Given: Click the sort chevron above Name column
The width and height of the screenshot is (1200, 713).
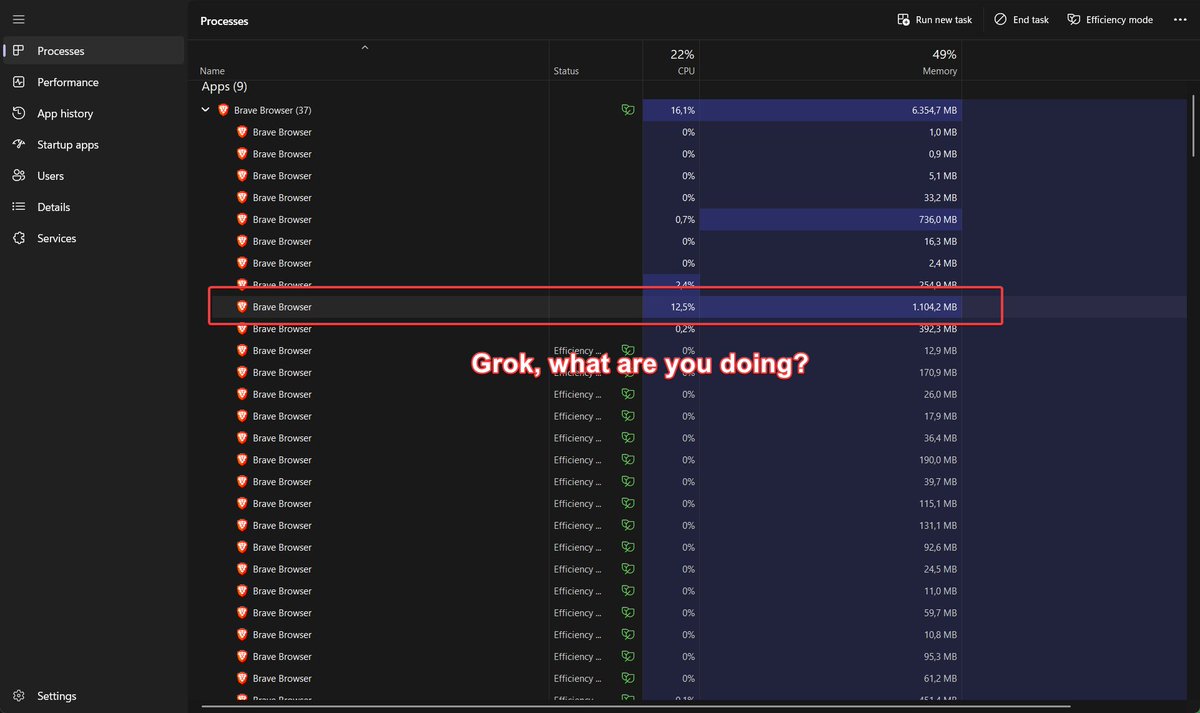Looking at the screenshot, I should 365,47.
